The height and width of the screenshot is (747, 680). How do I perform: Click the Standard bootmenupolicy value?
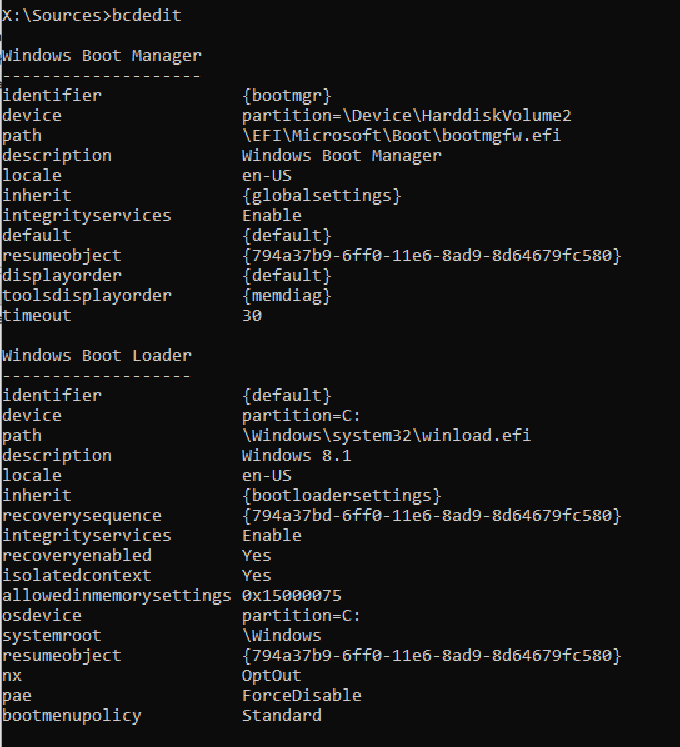pos(281,715)
